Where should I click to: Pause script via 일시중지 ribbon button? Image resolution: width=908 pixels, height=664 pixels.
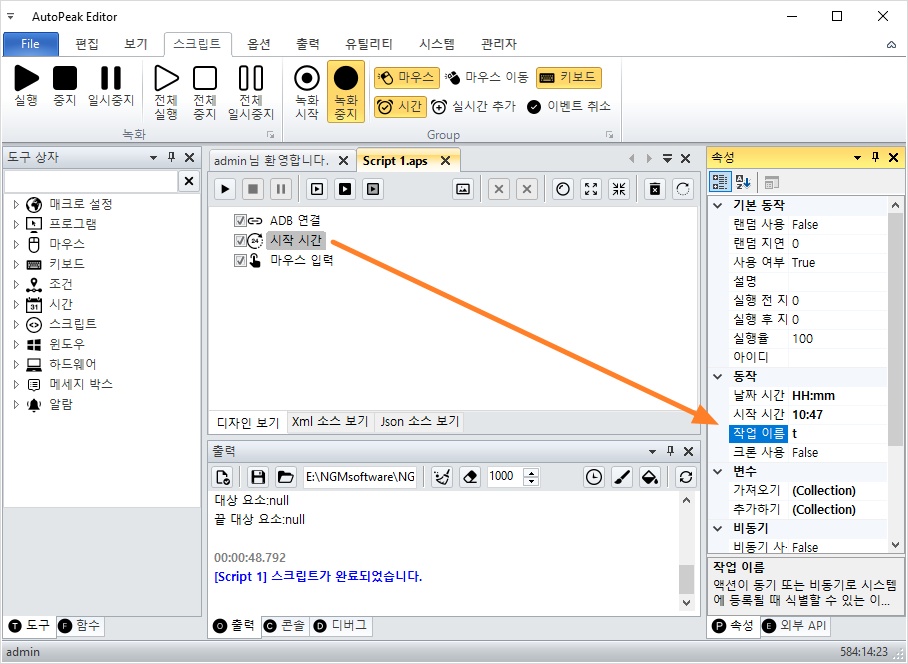click(x=111, y=86)
